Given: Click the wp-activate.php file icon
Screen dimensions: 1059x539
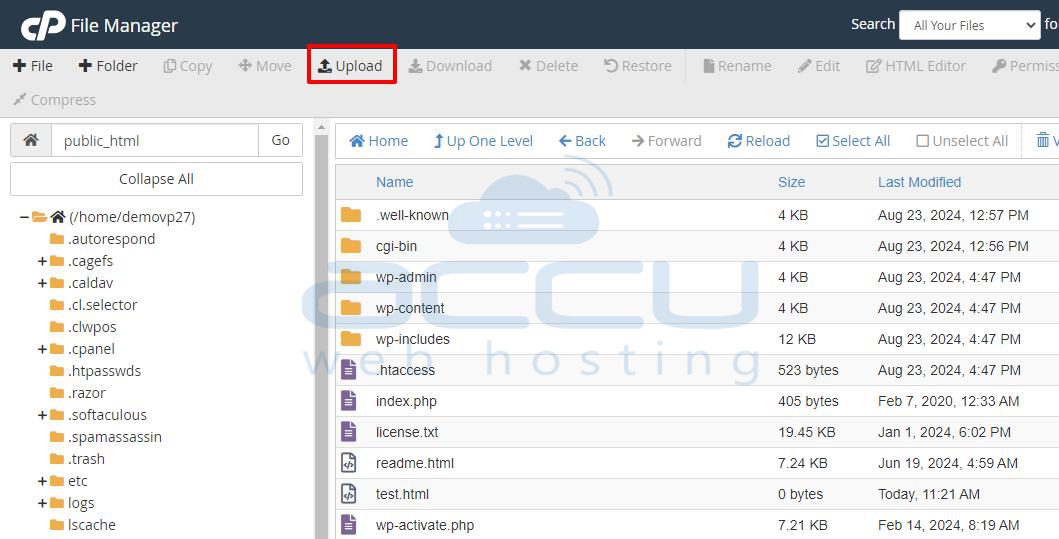Looking at the screenshot, I should [x=348, y=525].
